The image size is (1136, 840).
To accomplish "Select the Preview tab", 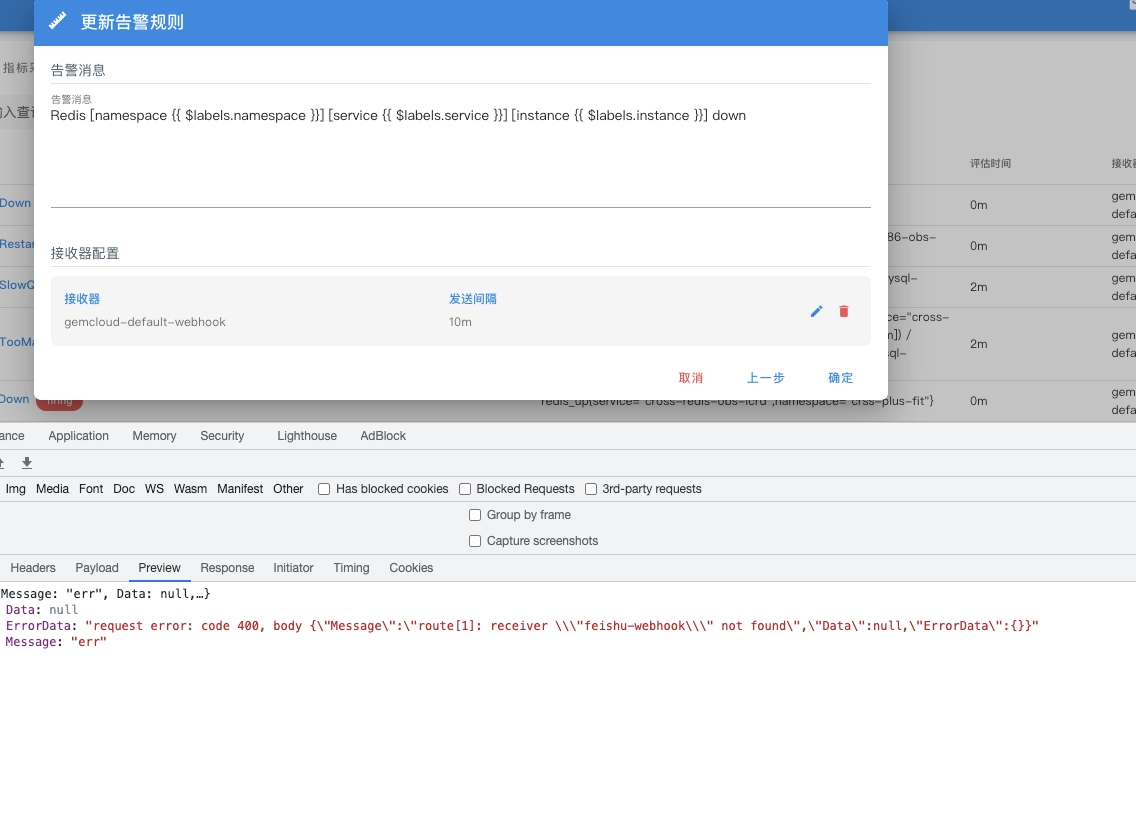I will (159, 567).
